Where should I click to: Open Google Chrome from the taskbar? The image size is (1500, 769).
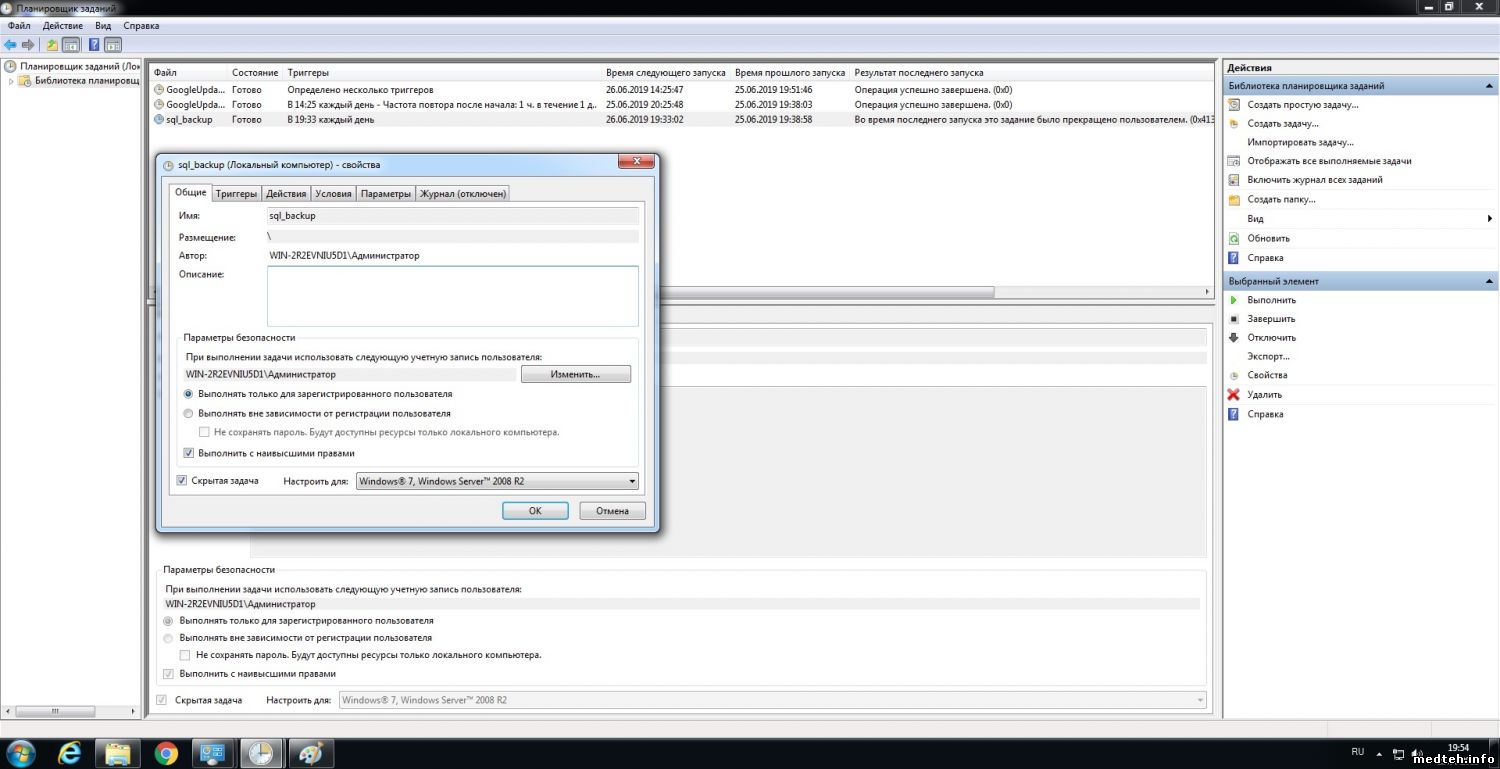166,752
